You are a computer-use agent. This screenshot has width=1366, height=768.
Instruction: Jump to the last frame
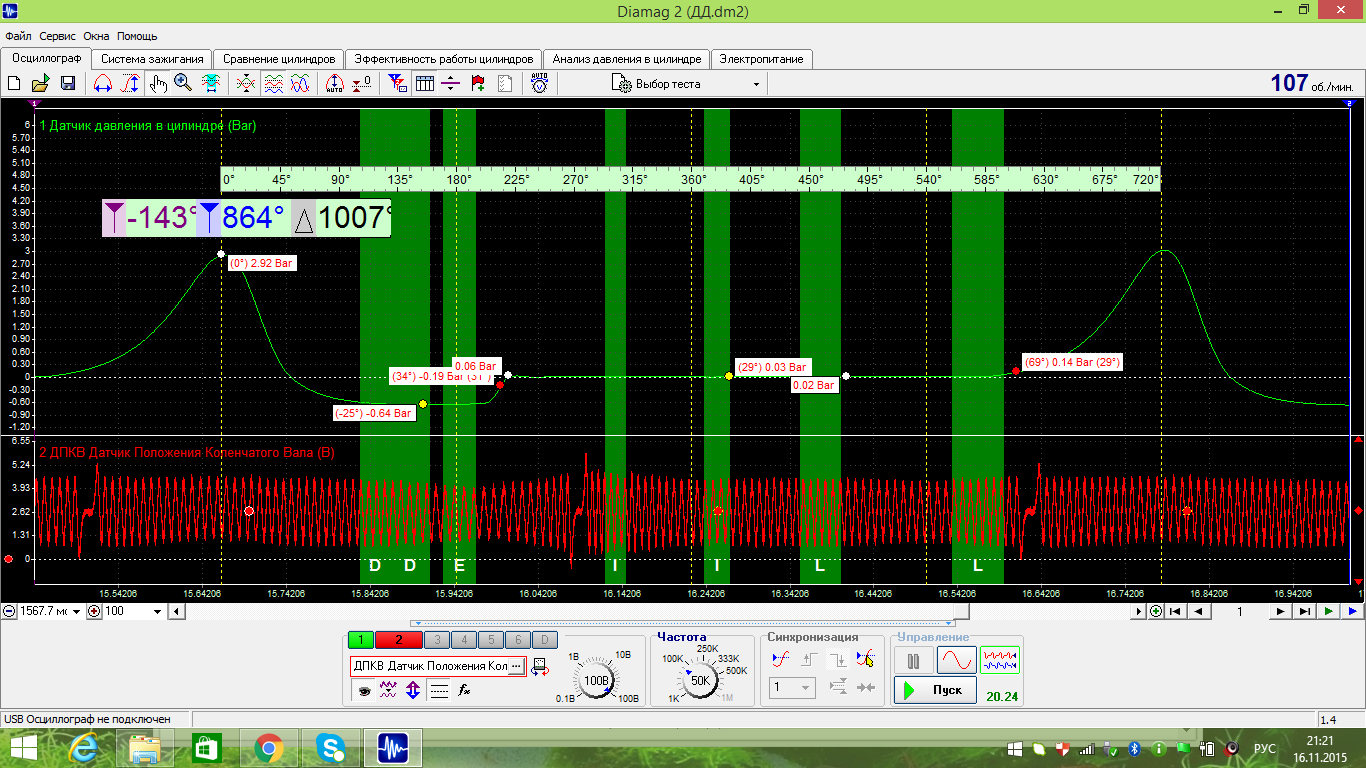pyautogui.click(x=1304, y=611)
